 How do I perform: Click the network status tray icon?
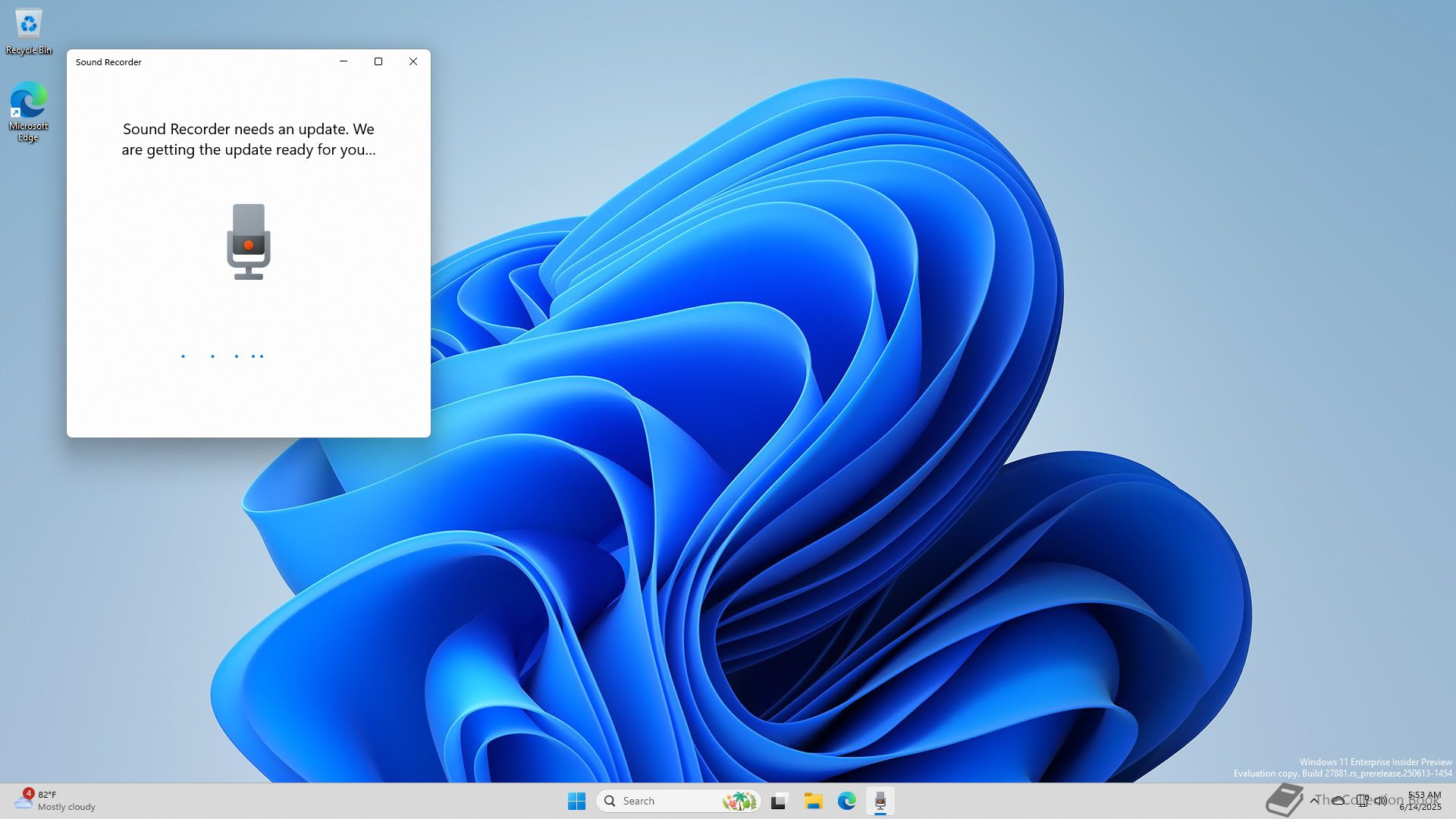(1363, 800)
